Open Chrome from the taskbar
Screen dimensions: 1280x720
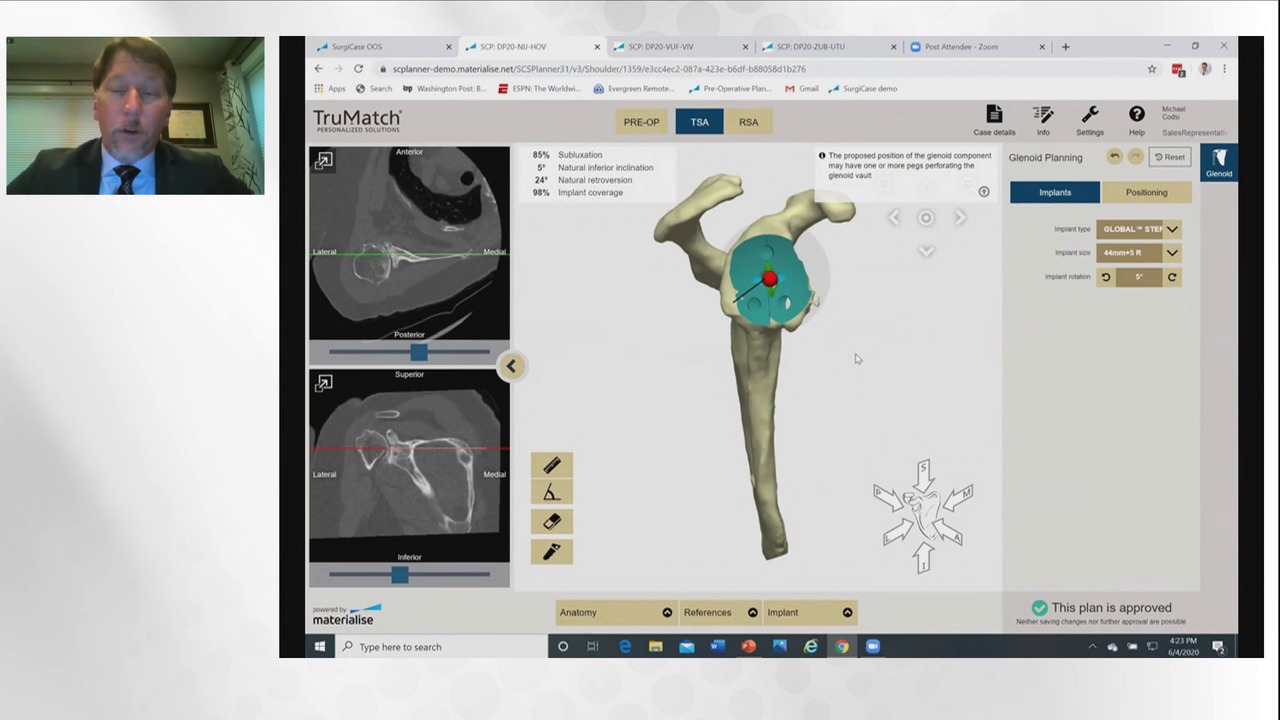click(842, 647)
